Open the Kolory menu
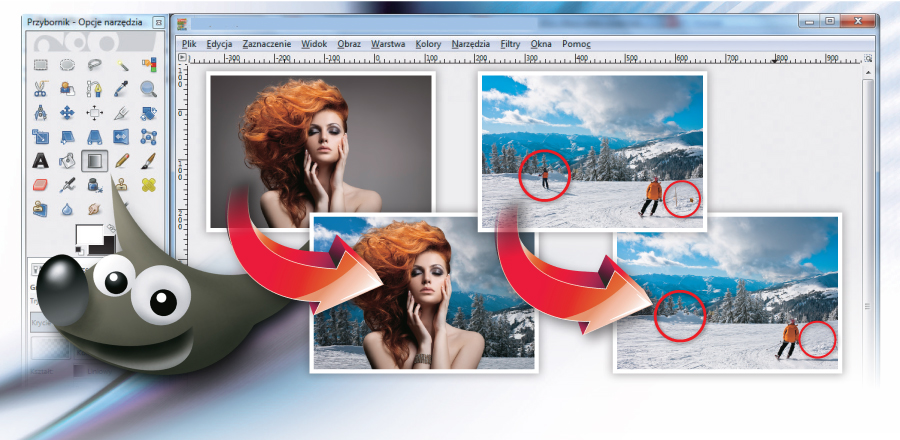 coord(428,44)
